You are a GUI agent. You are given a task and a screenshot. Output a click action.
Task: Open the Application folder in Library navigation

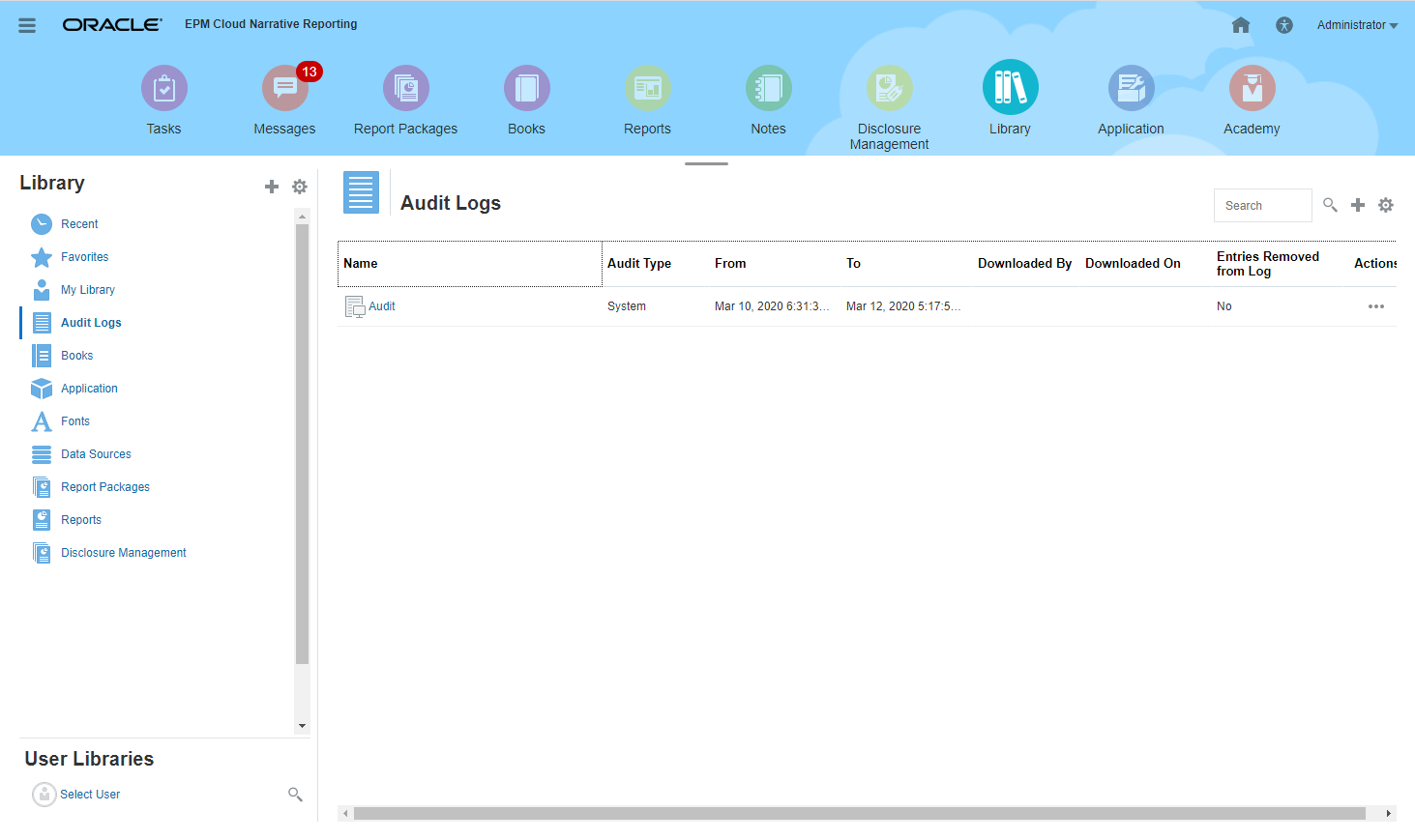click(x=89, y=389)
